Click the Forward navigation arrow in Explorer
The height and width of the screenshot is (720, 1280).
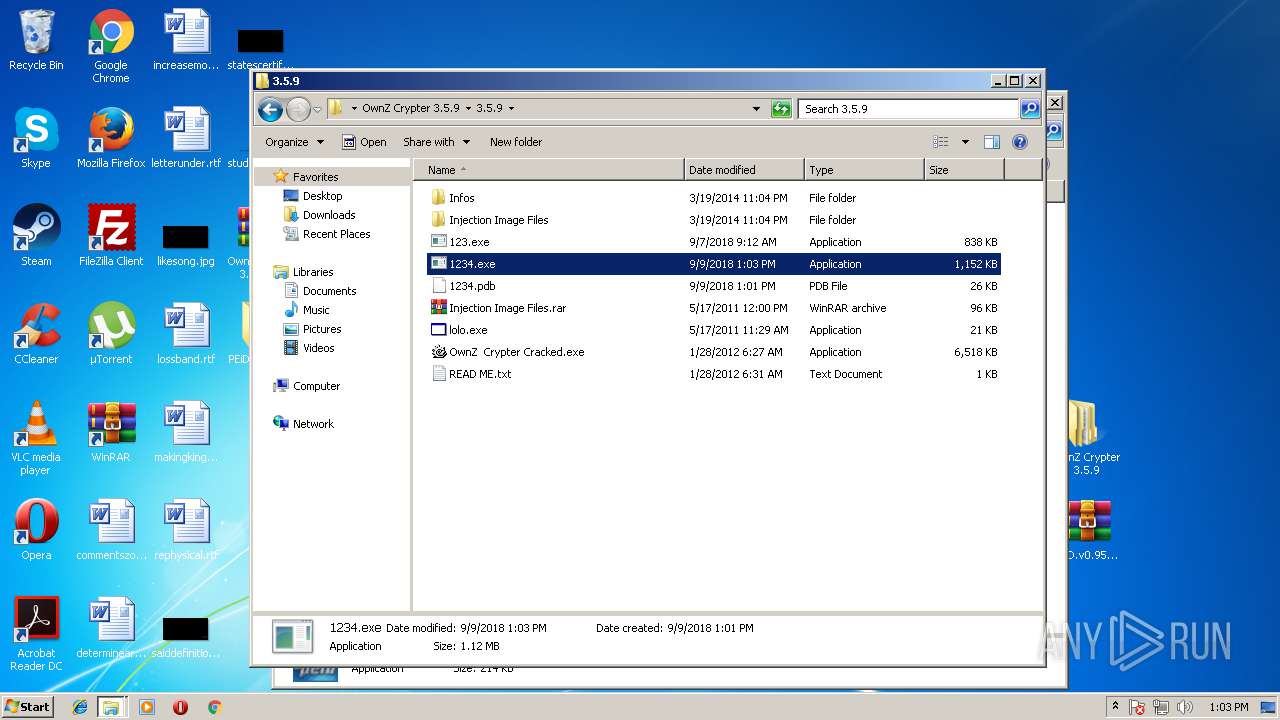click(x=298, y=109)
